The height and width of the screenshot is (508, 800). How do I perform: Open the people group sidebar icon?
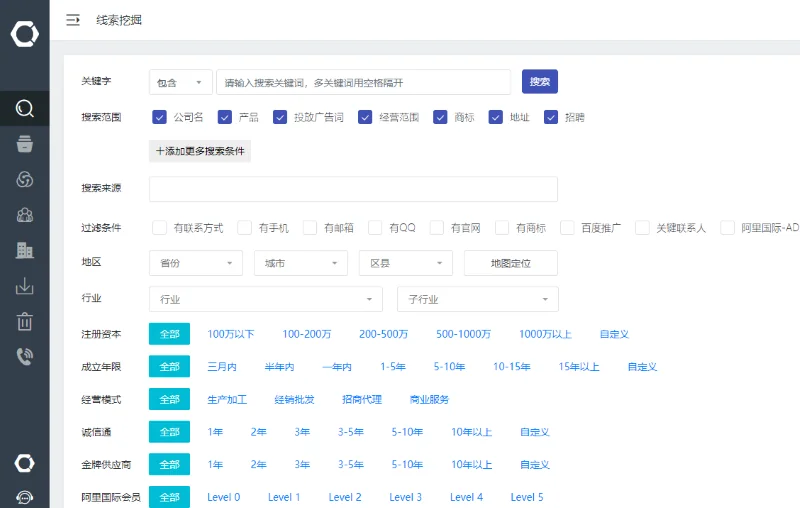(x=24, y=215)
